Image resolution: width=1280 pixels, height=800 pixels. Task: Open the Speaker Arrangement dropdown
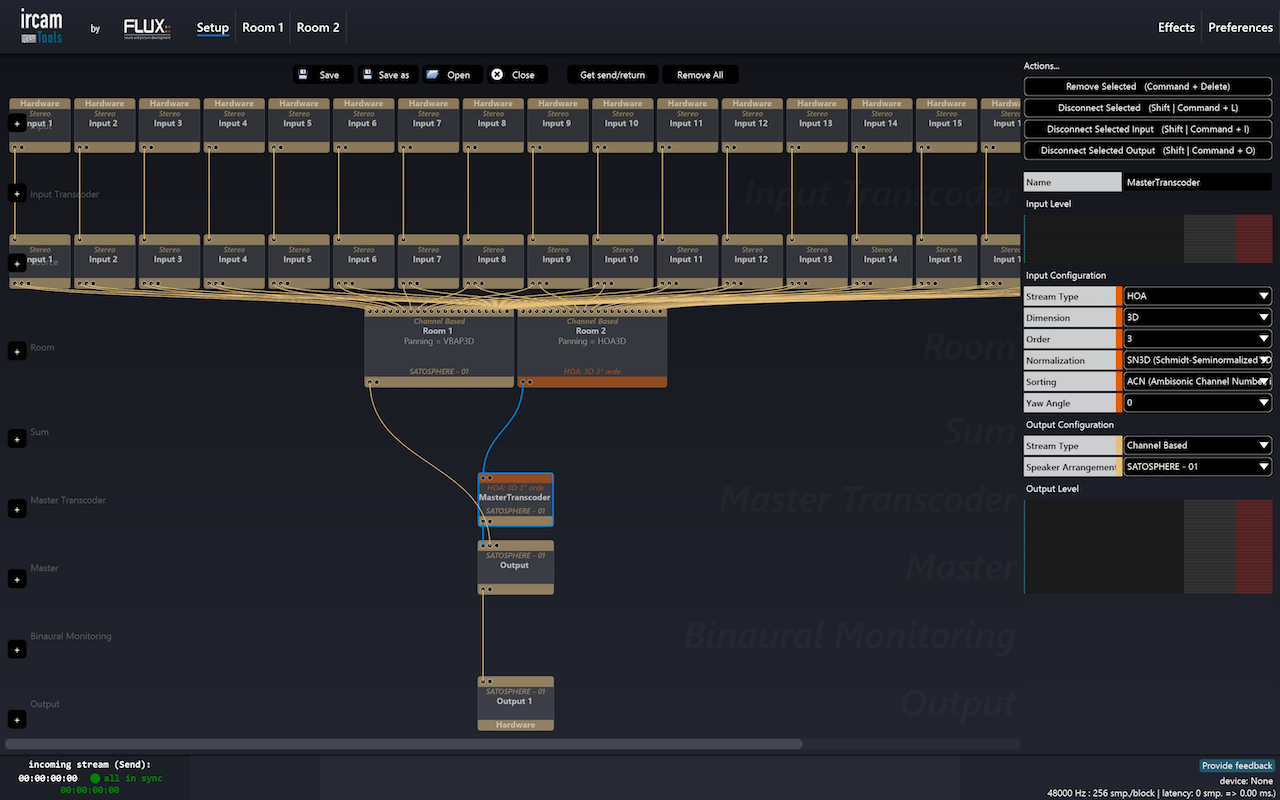[1198, 467]
